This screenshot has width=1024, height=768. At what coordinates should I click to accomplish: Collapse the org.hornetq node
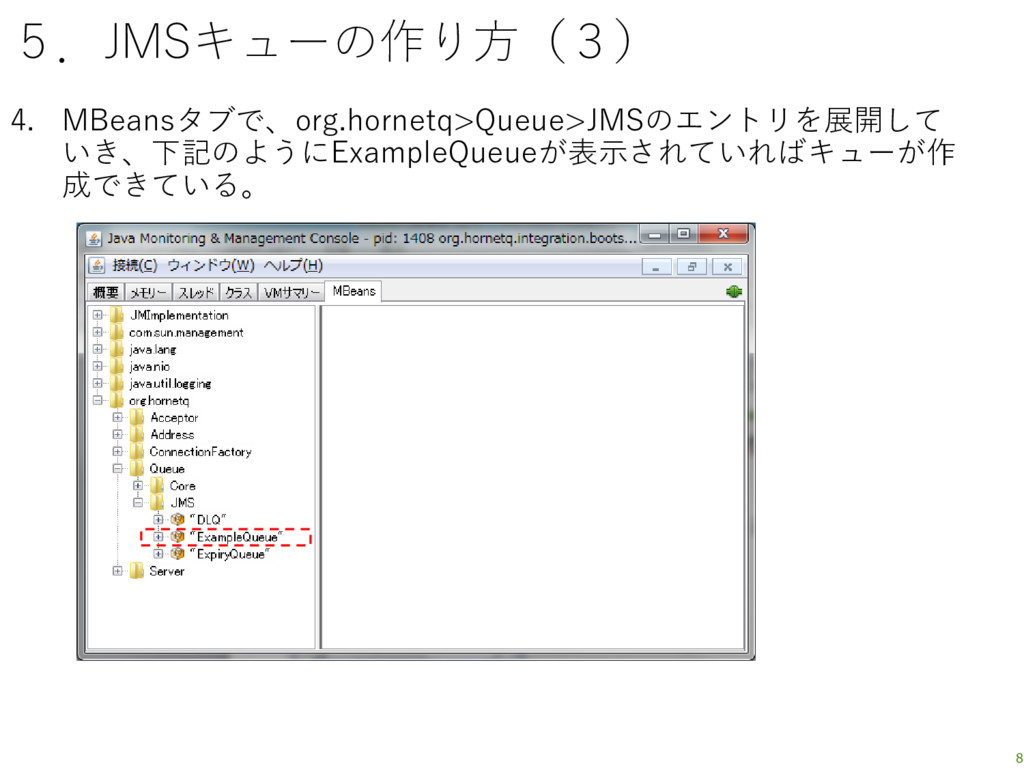(x=97, y=400)
